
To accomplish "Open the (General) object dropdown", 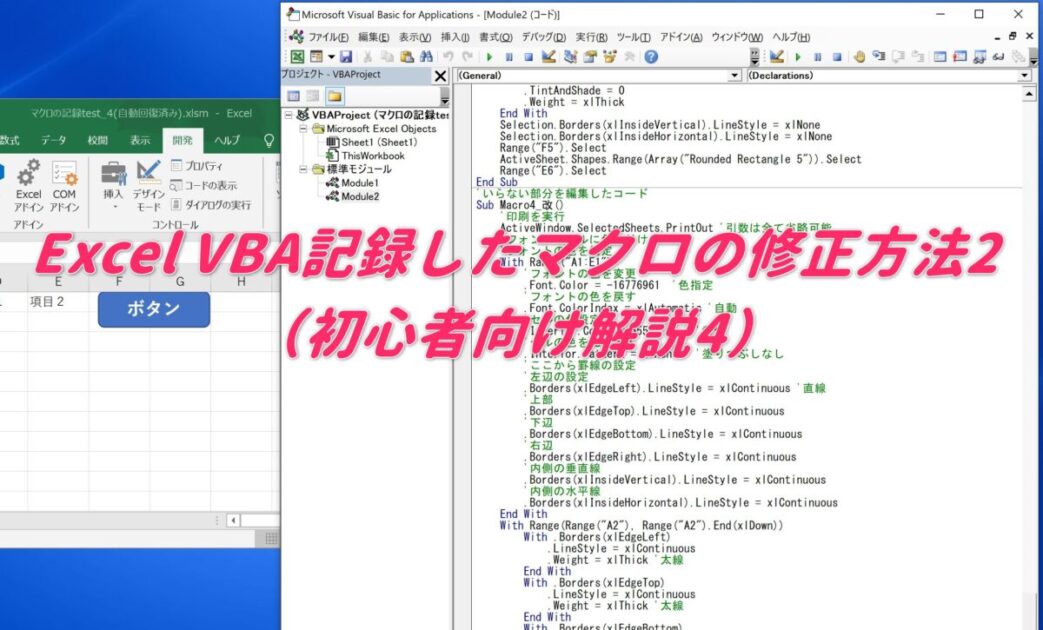I will pyautogui.click(x=734, y=76).
